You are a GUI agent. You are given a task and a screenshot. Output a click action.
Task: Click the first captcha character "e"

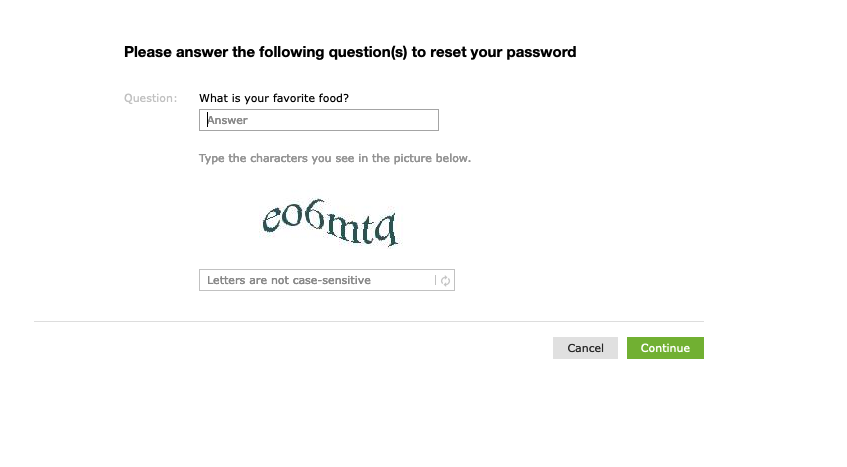[x=271, y=218]
